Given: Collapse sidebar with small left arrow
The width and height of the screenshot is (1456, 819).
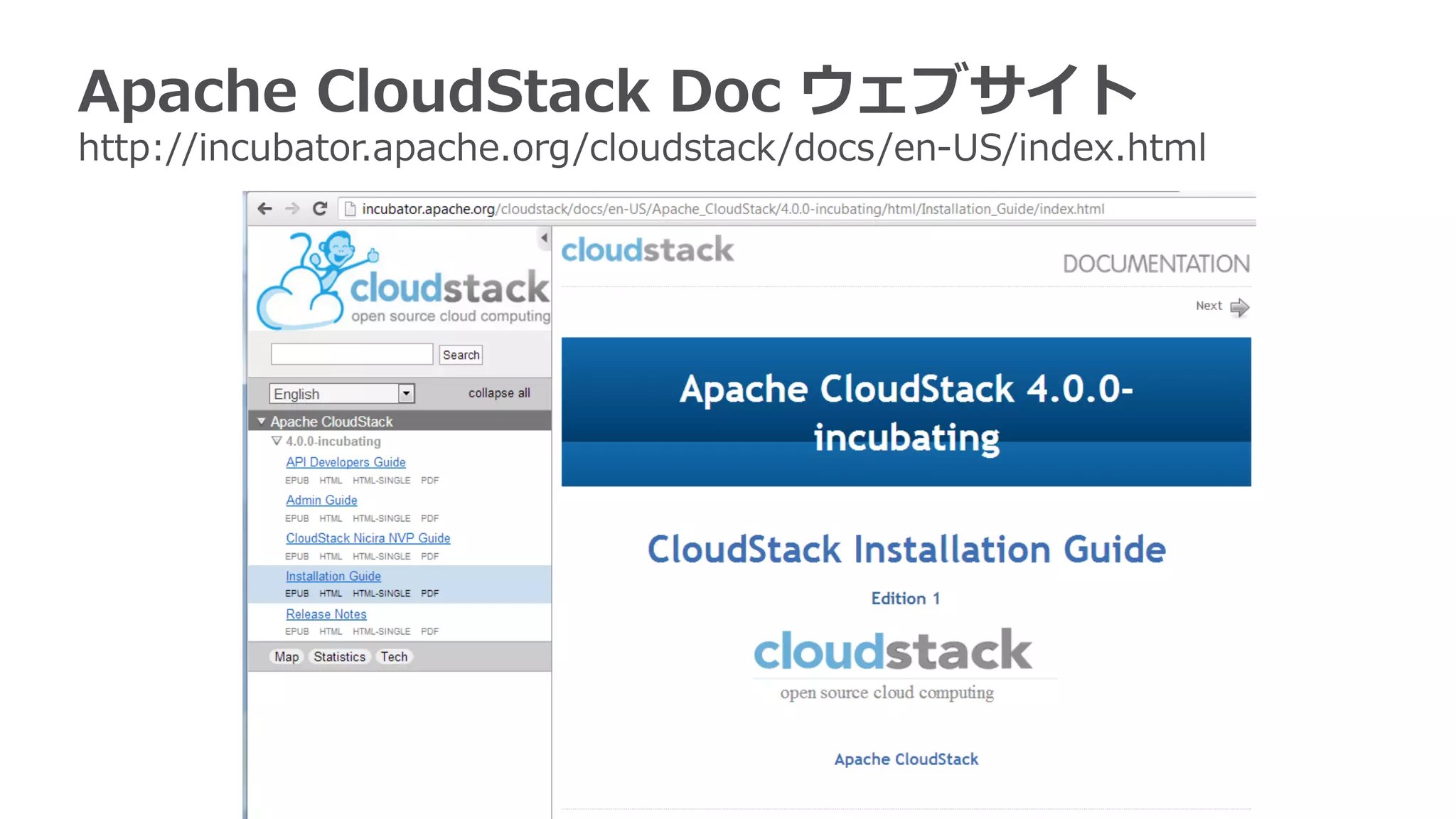Looking at the screenshot, I should [544, 238].
